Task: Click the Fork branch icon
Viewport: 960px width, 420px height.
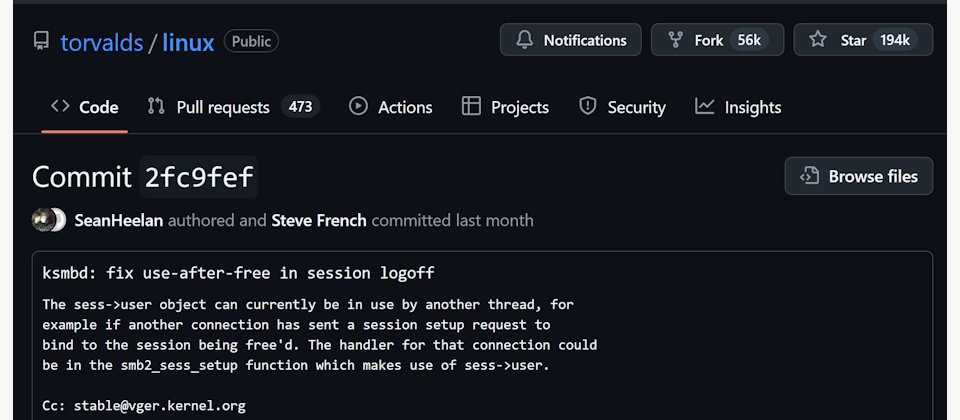Action: click(x=675, y=40)
